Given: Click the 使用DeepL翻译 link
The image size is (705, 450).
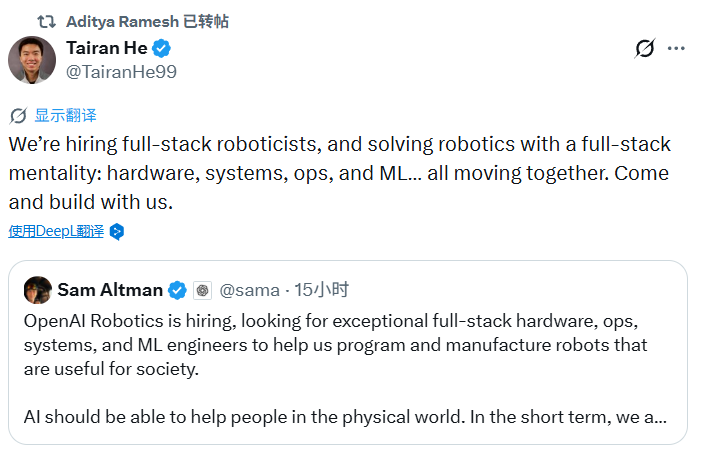Looking at the screenshot, I should point(56,231).
